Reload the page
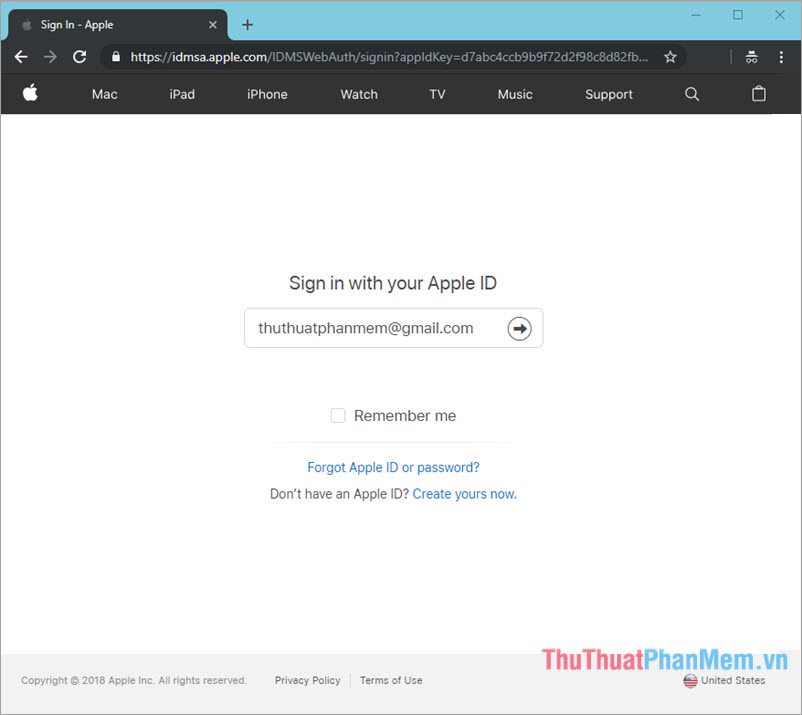The height and width of the screenshot is (715, 802). point(79,57)
